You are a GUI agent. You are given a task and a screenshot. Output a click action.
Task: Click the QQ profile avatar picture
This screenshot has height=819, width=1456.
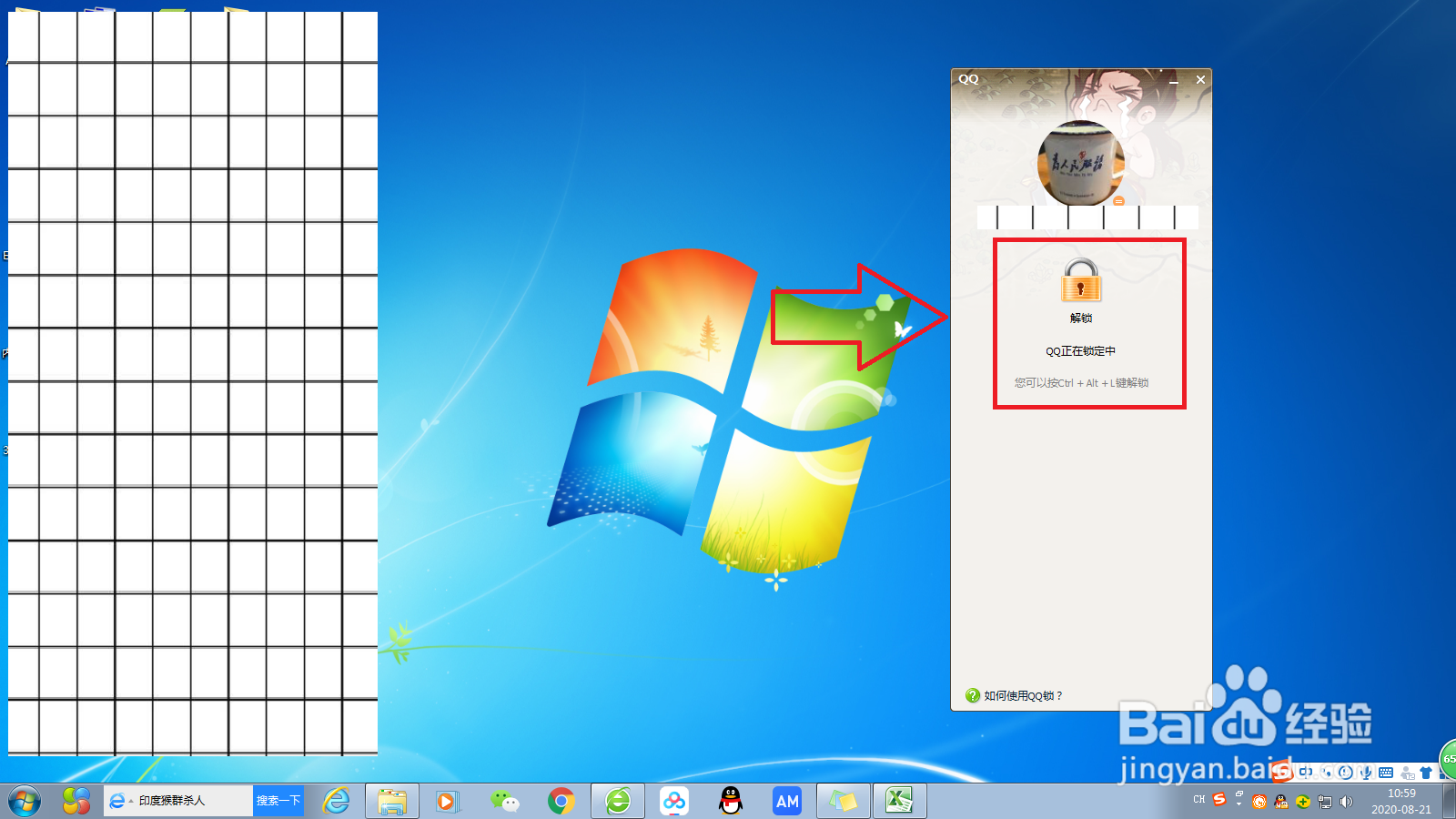pos(1081,164)
